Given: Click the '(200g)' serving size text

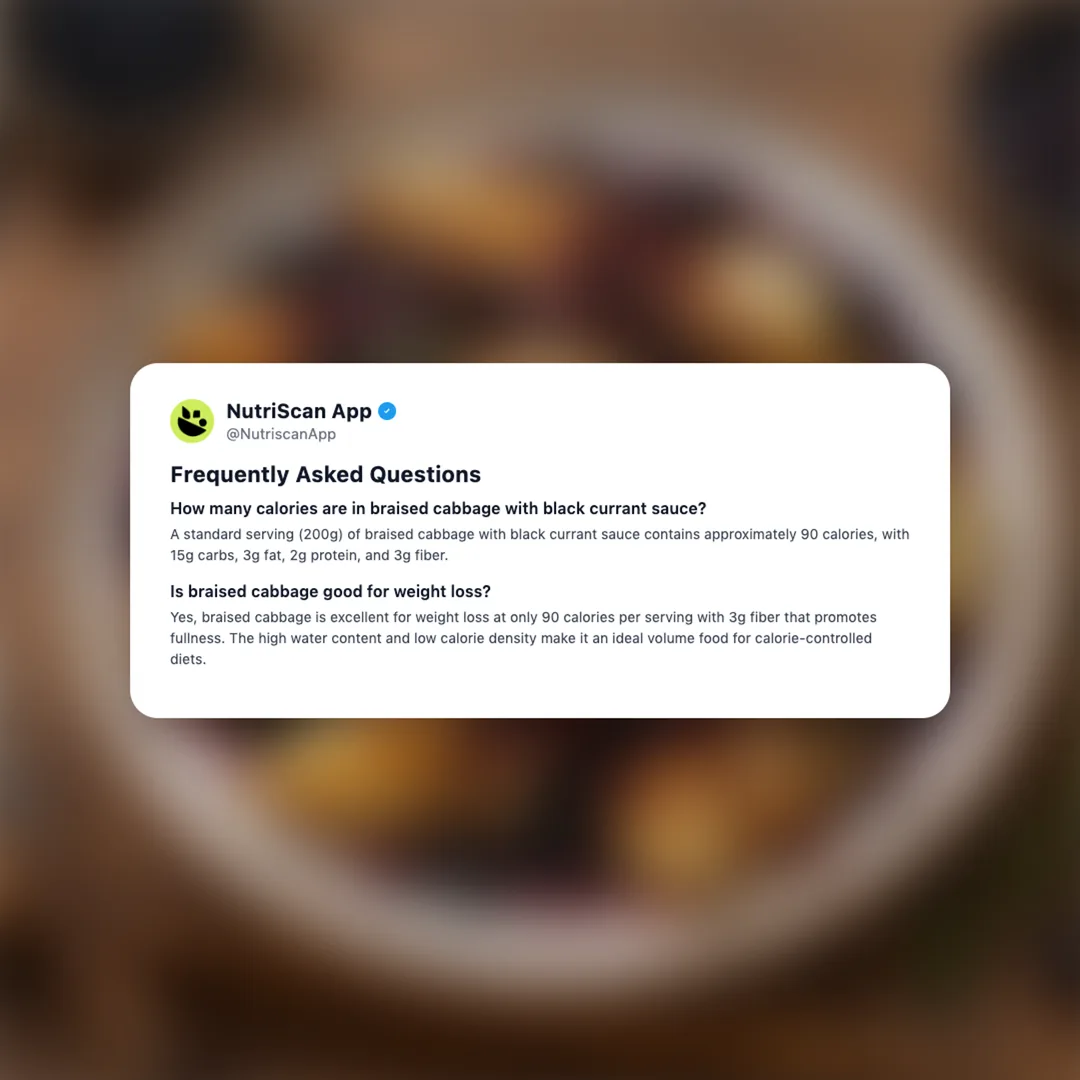Looking at the screenshot, I should [x=320, y=534].
